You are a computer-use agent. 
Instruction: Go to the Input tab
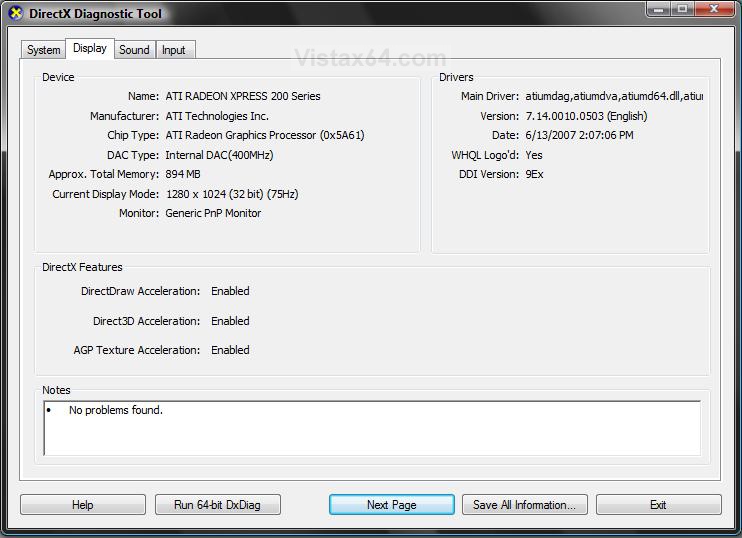tap(174, 50)
